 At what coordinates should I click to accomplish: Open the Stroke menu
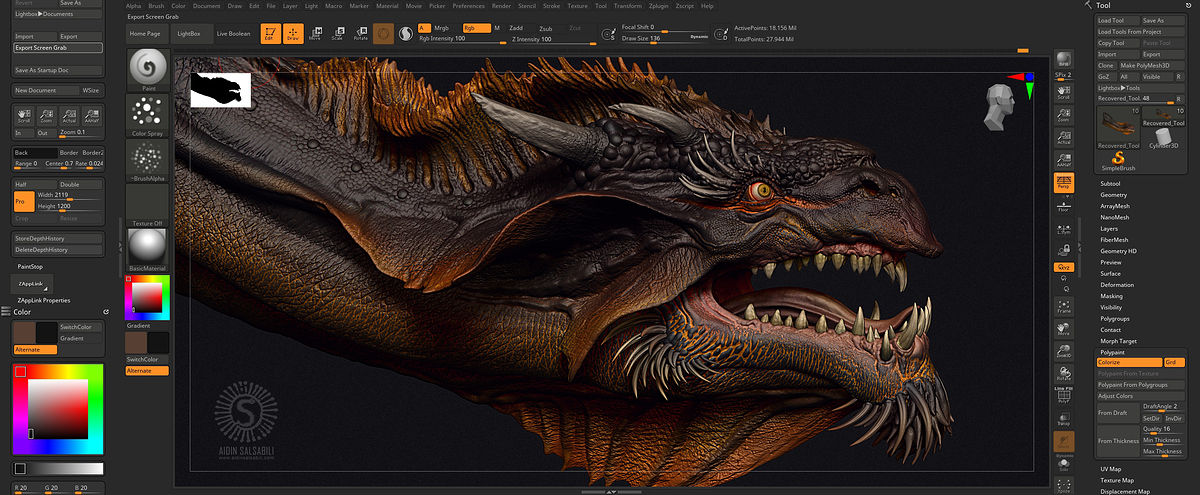(x=552, y=6)
